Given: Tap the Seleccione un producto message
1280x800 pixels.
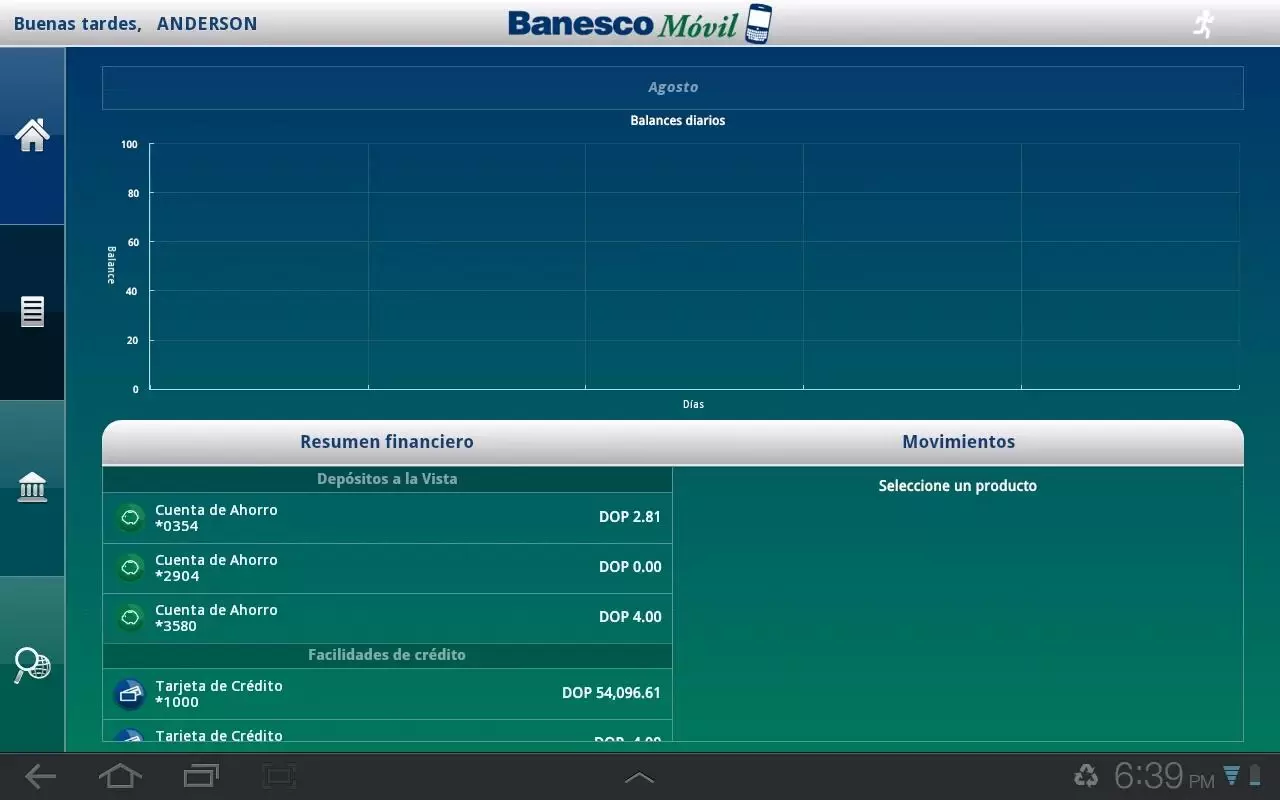Looking at the screenshot, I should 958,486.
